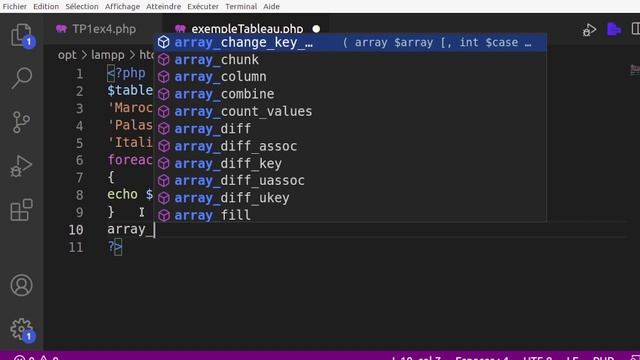Image resolution: width=640 pixels, height=360 pixels.
Task: Click the cube icon beside array_fill
Action: tap(164, 215)
